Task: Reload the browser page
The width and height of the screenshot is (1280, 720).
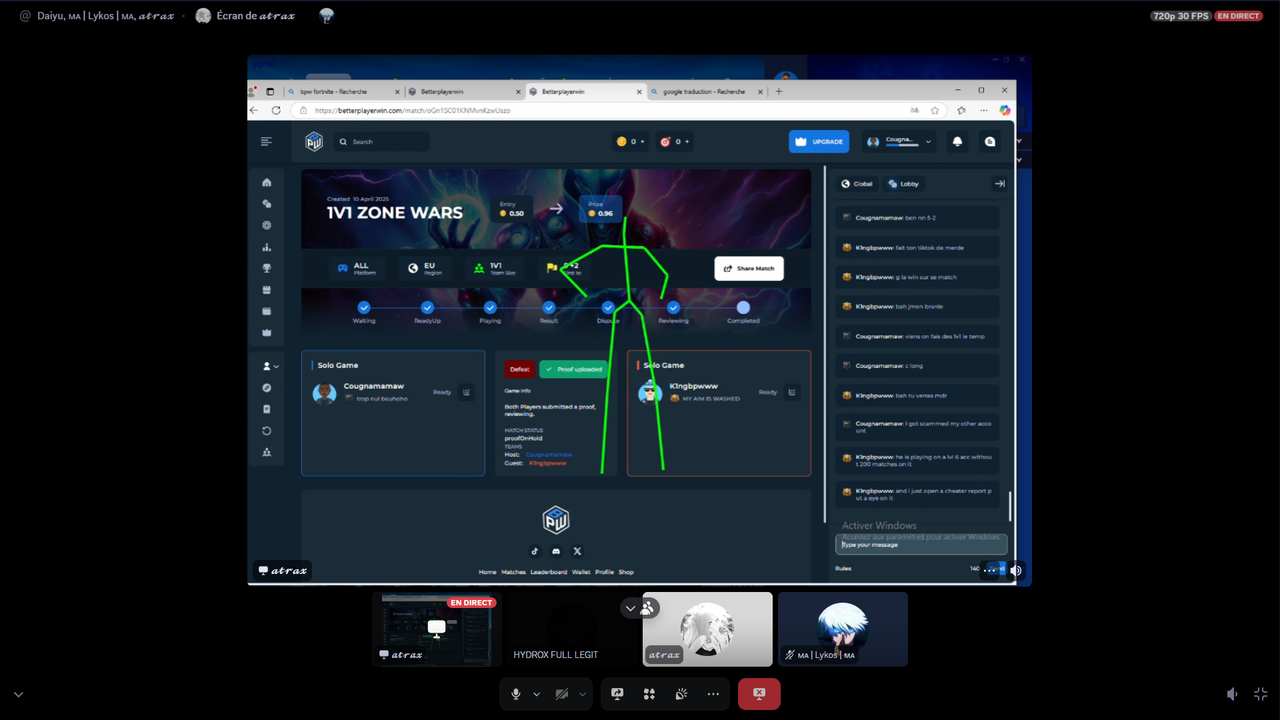Action: click(276, 110)
